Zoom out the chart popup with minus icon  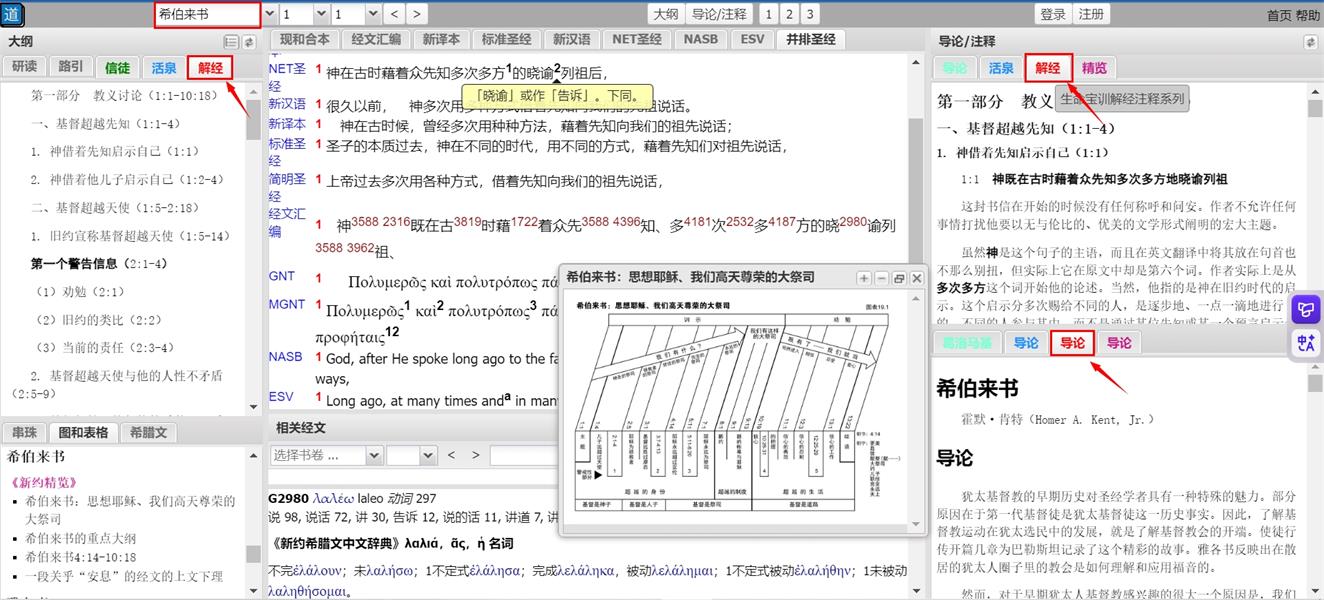[x=881, y=278]
